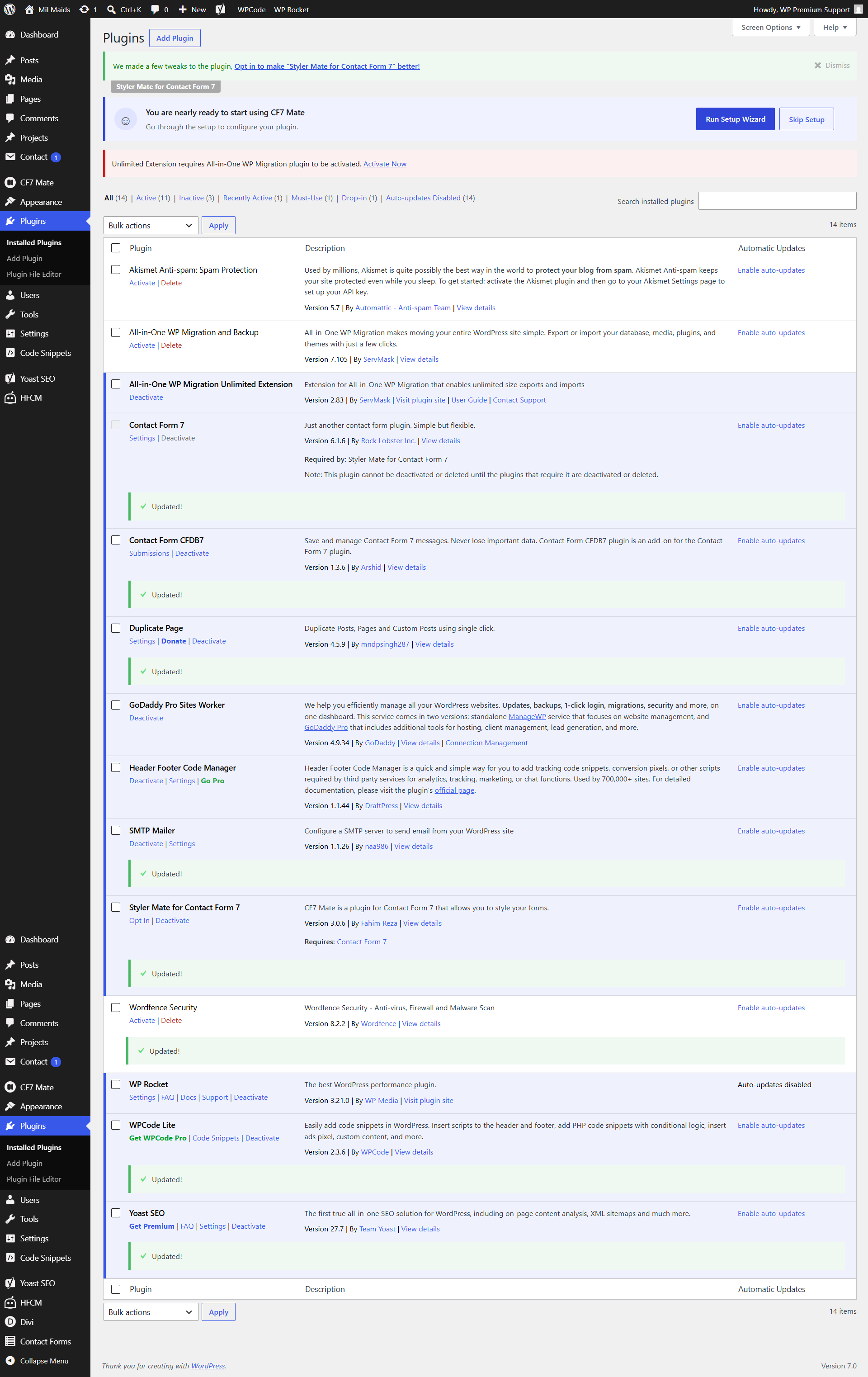Screen dimensions: 868x1377
Task: Expand the Help dropdown tab
Action: tap(835, 28)
